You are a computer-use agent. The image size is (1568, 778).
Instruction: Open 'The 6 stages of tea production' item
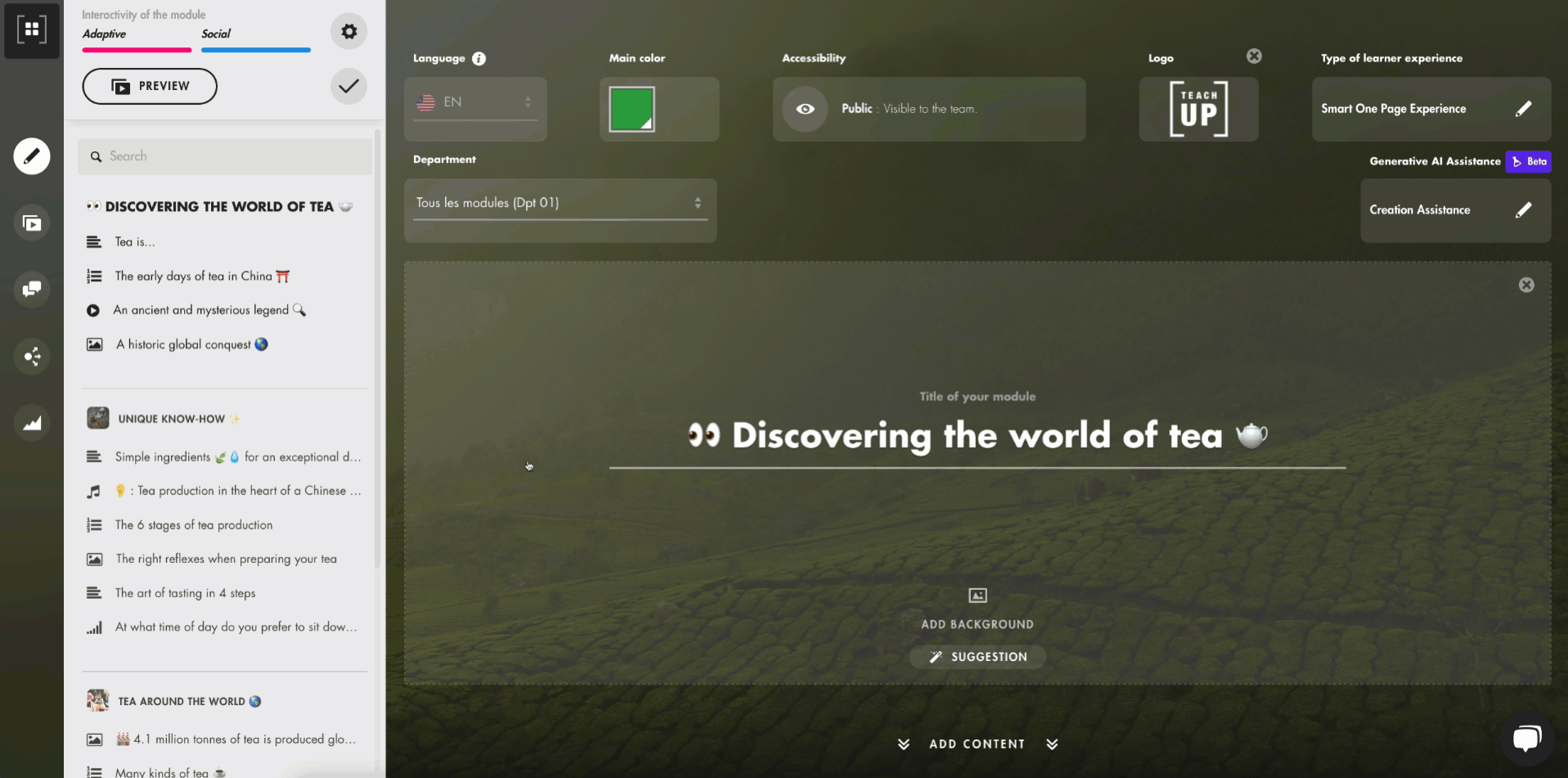(194, 525)
